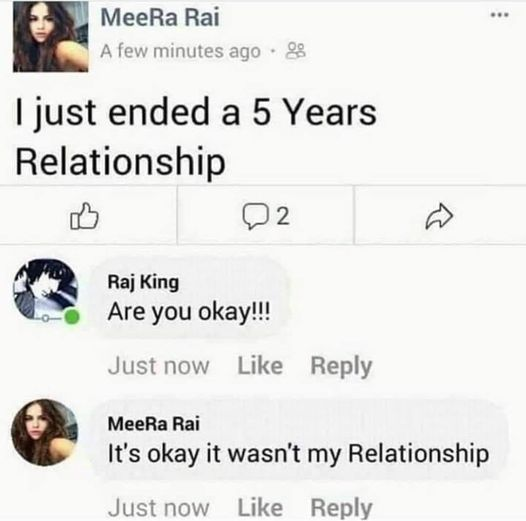Viewport: 526px width, 521px height.
Task: Click Raj King's green online status dot
Action: pyautogui.click(x=72, y=317)
